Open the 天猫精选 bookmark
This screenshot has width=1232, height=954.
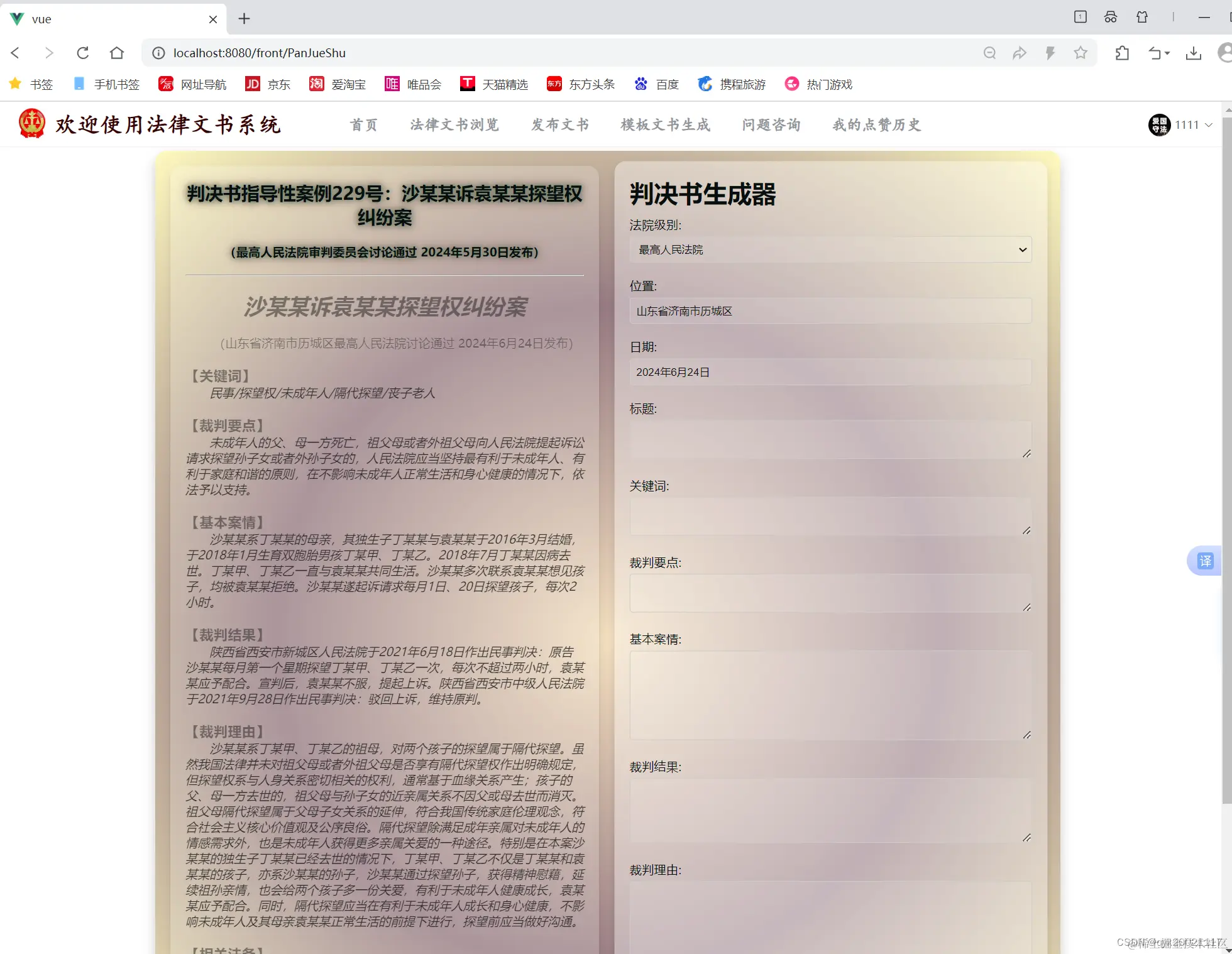(x=494, y=84)
